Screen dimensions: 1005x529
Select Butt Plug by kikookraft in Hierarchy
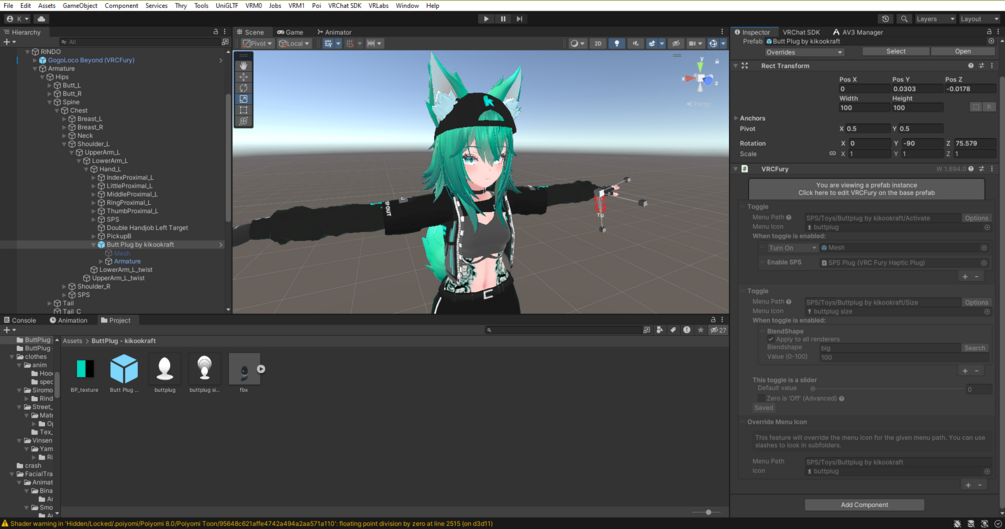coord(140,245)
